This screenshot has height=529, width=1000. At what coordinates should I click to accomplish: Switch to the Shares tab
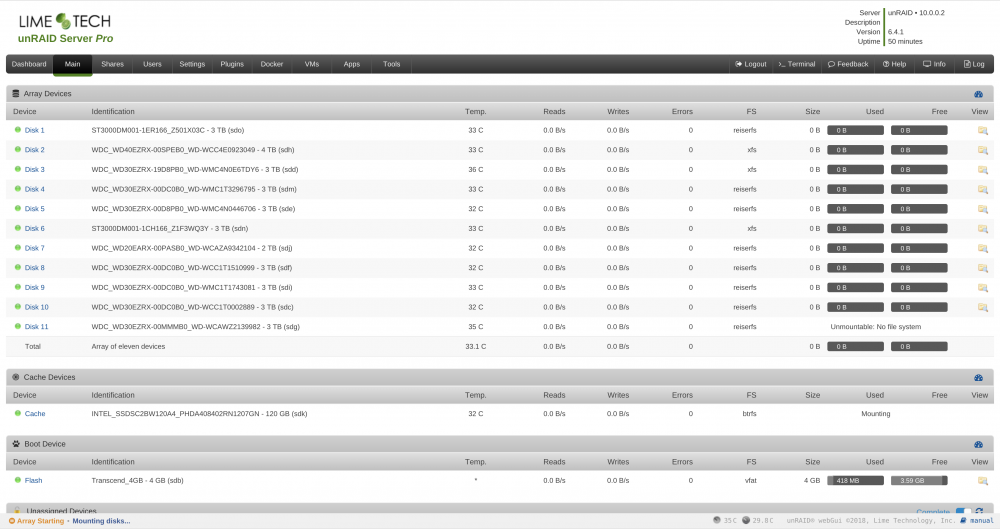112,64
